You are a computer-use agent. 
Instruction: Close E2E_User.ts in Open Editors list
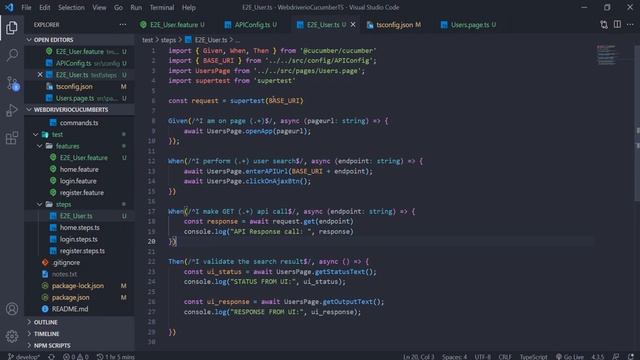click(40, 75)
